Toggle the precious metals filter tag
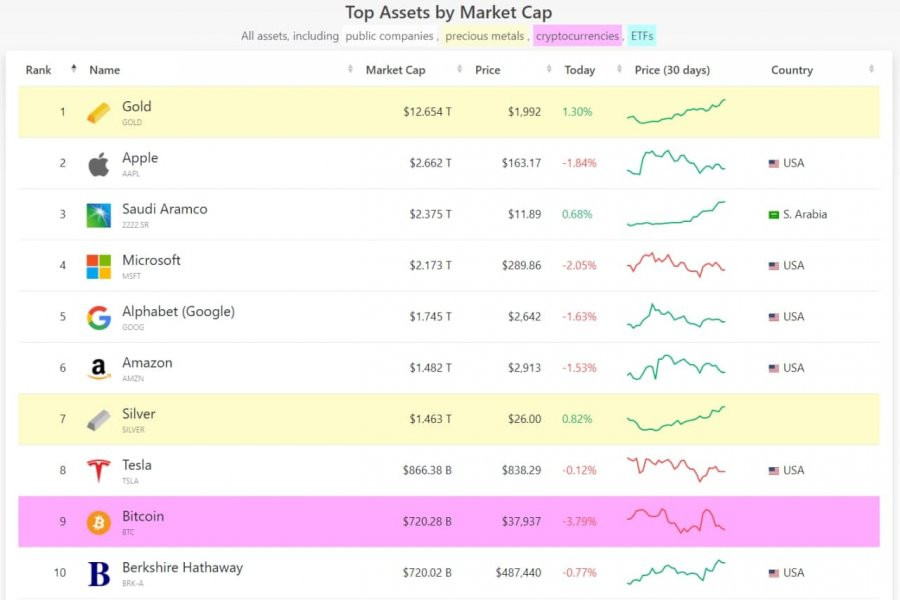This screenshot has height=600, width=900. pos(484,36)
